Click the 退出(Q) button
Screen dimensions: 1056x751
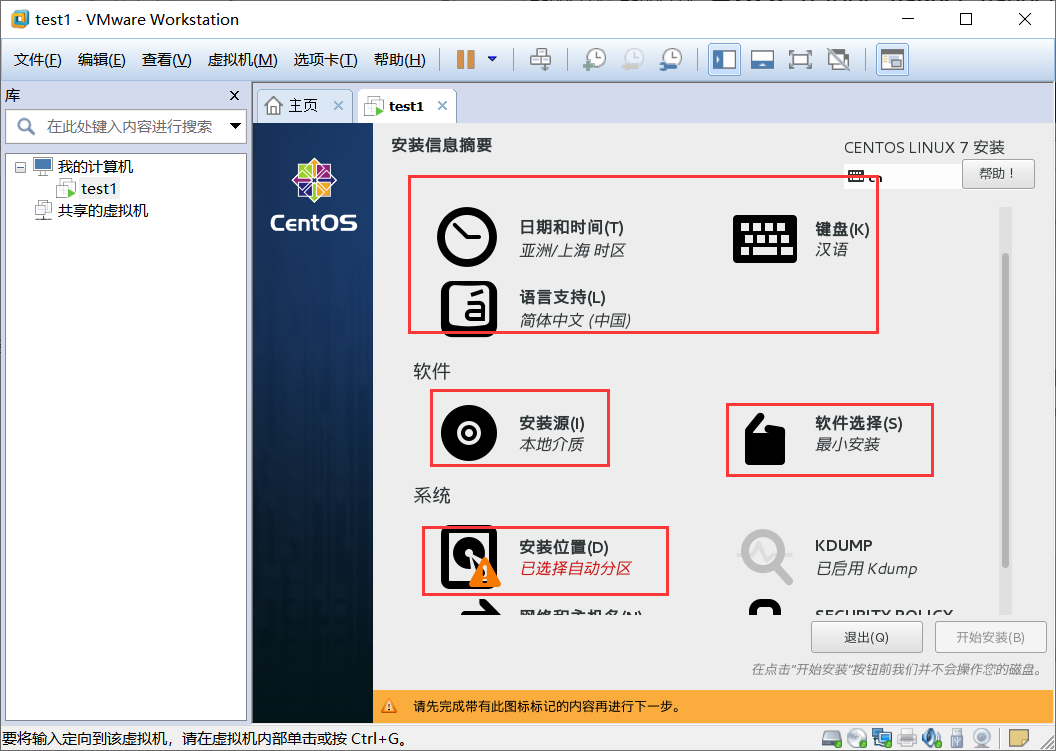(x=867, y=637)
